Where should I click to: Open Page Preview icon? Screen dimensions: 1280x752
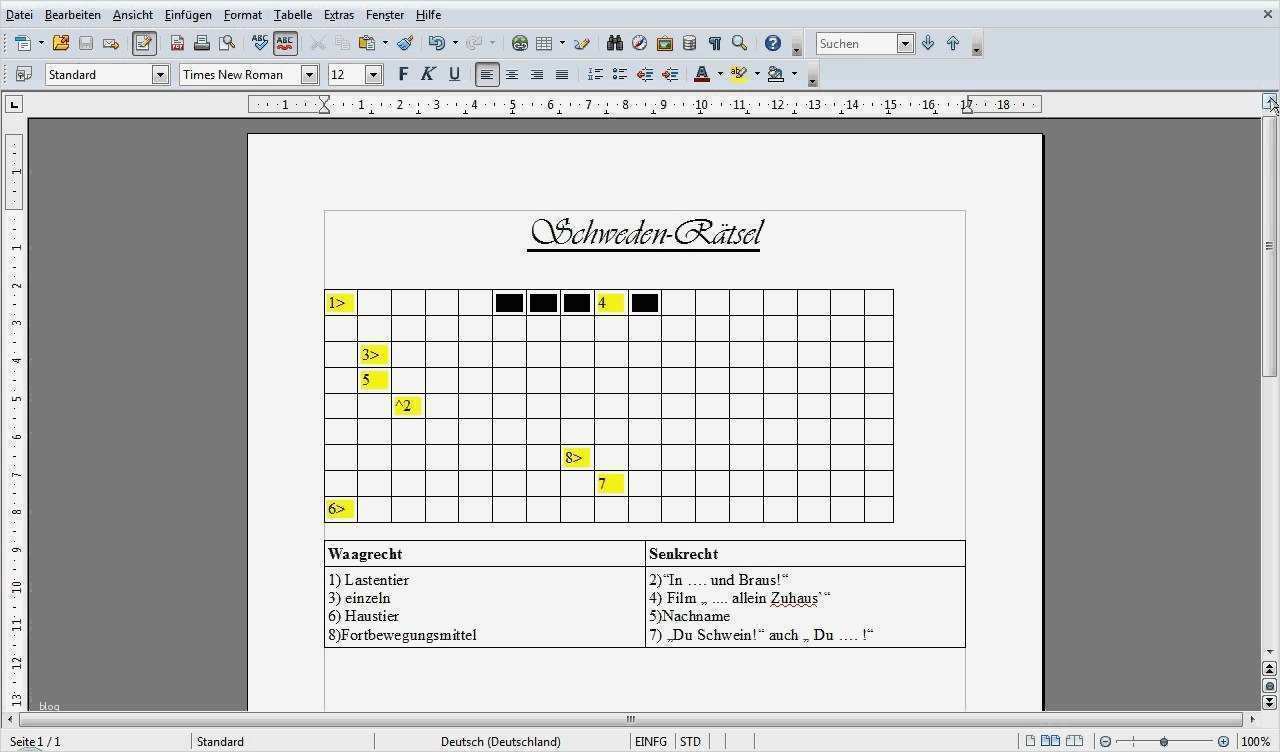coord(227,43)
